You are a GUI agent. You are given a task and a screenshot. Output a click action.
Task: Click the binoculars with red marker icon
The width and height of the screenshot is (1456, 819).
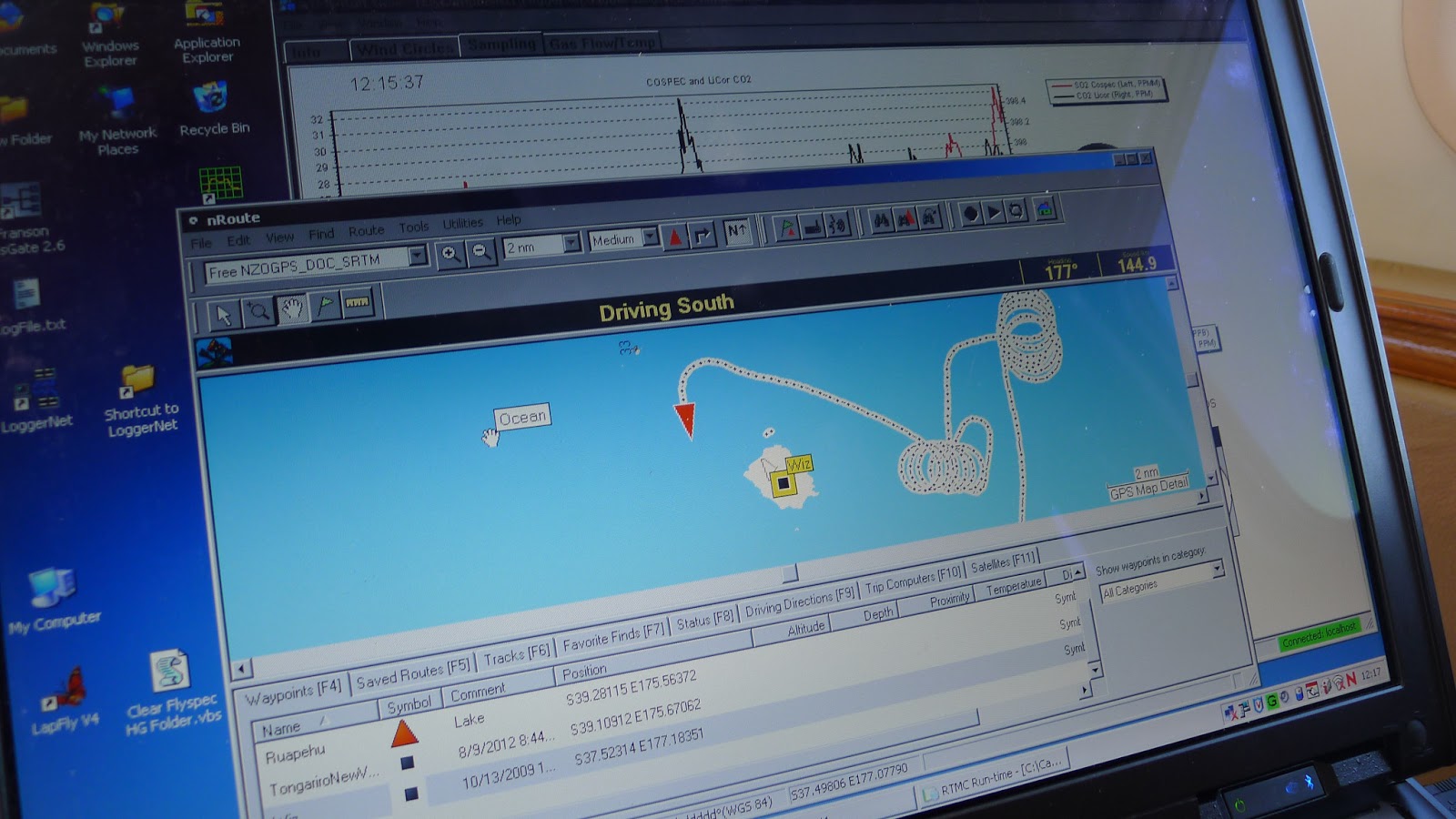[x=906, y=219]
